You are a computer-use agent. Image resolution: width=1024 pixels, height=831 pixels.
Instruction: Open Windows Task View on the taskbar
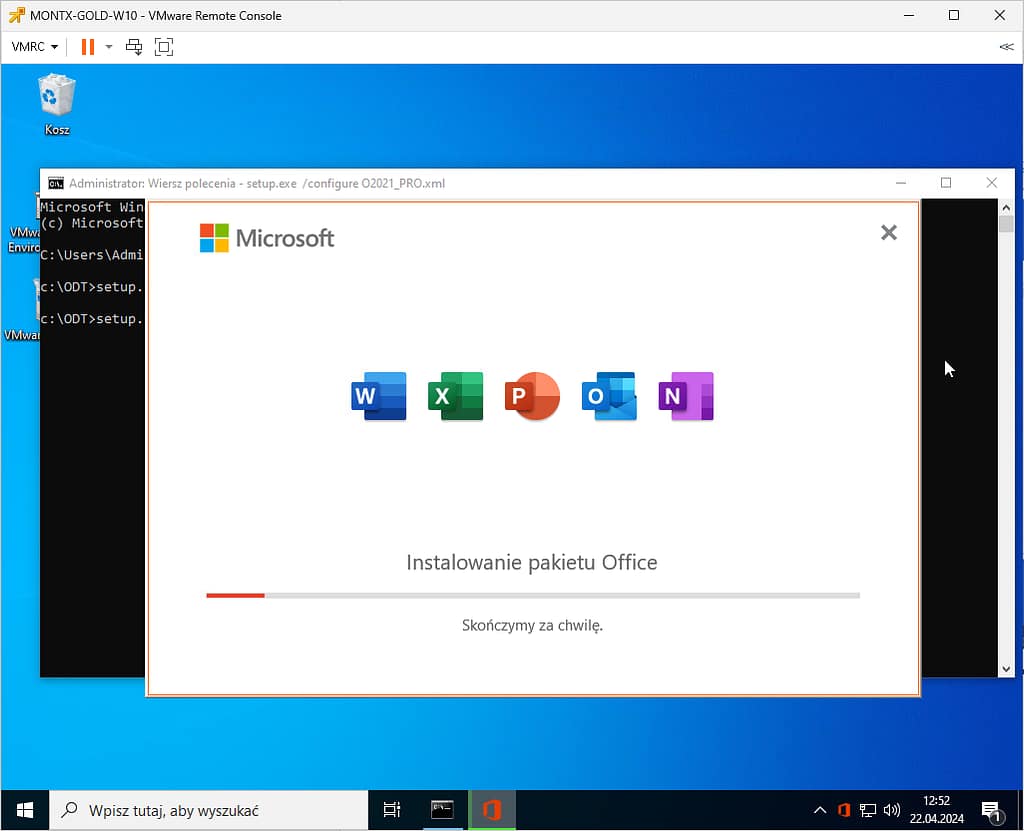[392, 810]
